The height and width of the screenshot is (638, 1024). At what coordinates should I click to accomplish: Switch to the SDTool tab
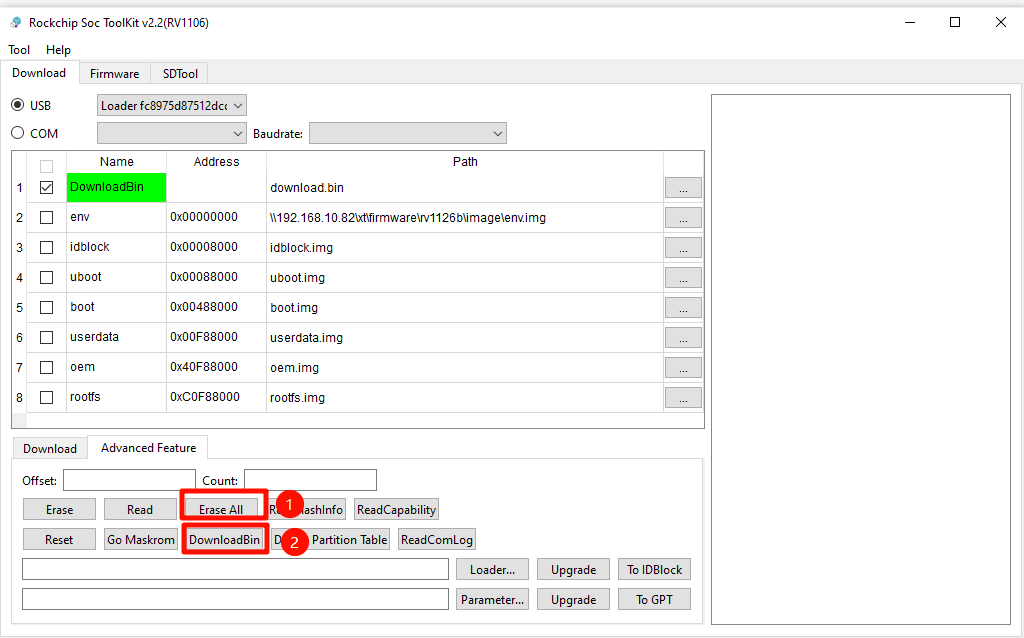click(x=180, y=73)
